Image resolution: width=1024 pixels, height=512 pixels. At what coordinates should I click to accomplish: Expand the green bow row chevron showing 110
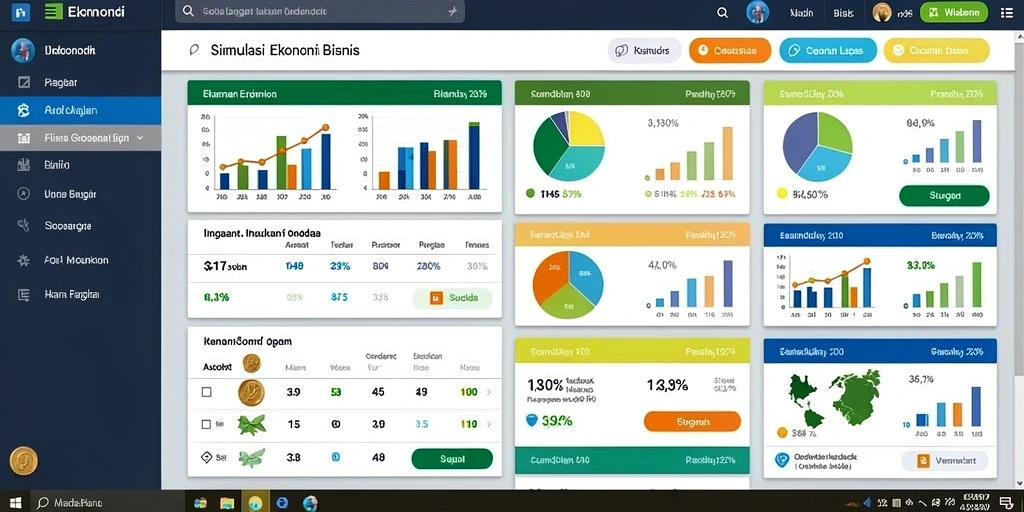[x=489, y=424]
